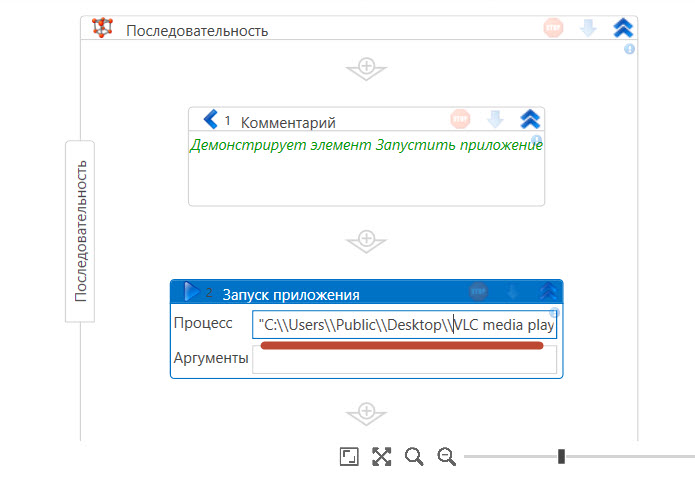Screen dimensions: 695x484
Task: Click the back arrow icon on Комментарий block
Action: 211,120
